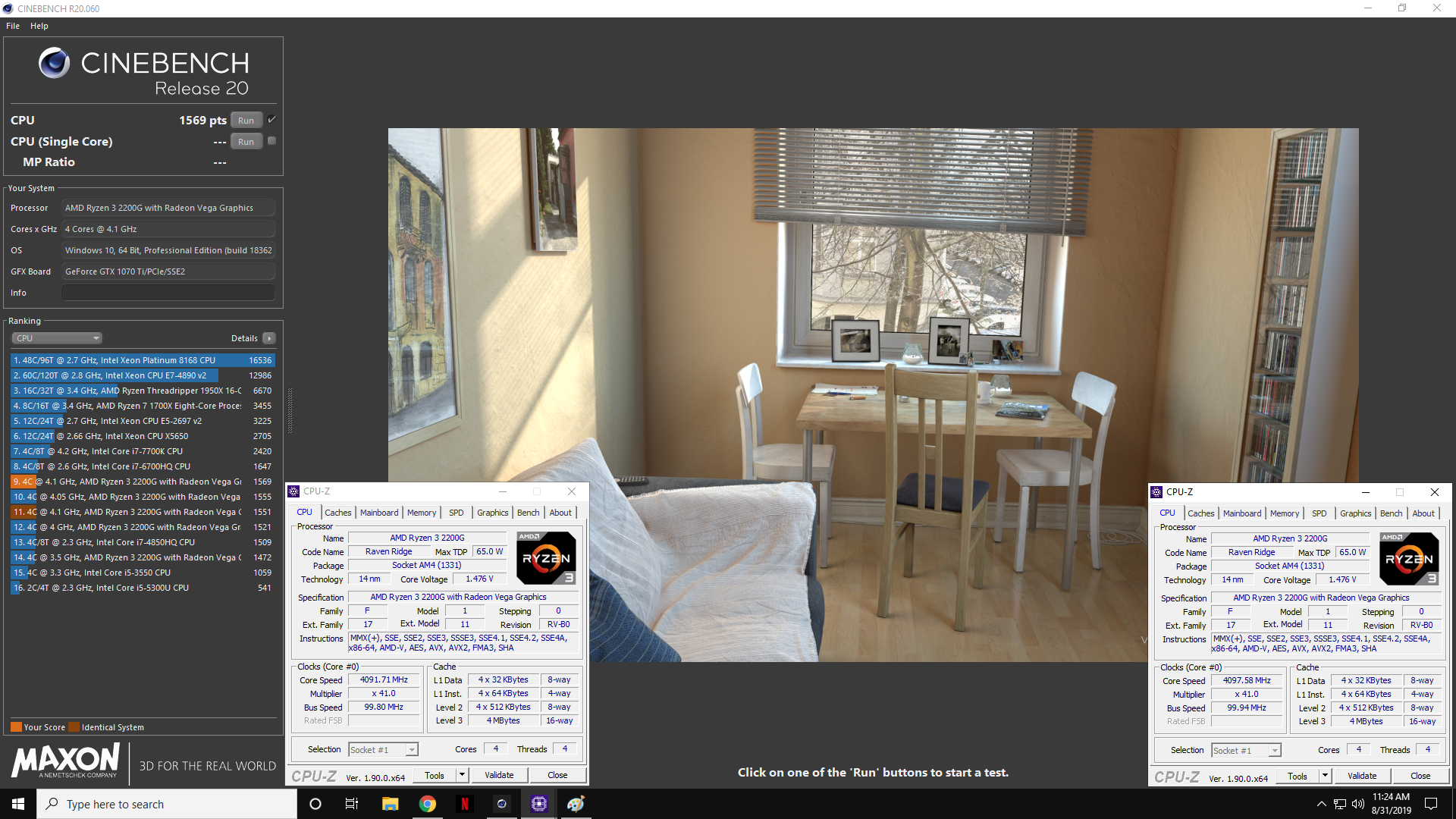Click Close button in right CPU-Z window
This screenshot has width=1456, height=819.
[x=1420, y=776]
